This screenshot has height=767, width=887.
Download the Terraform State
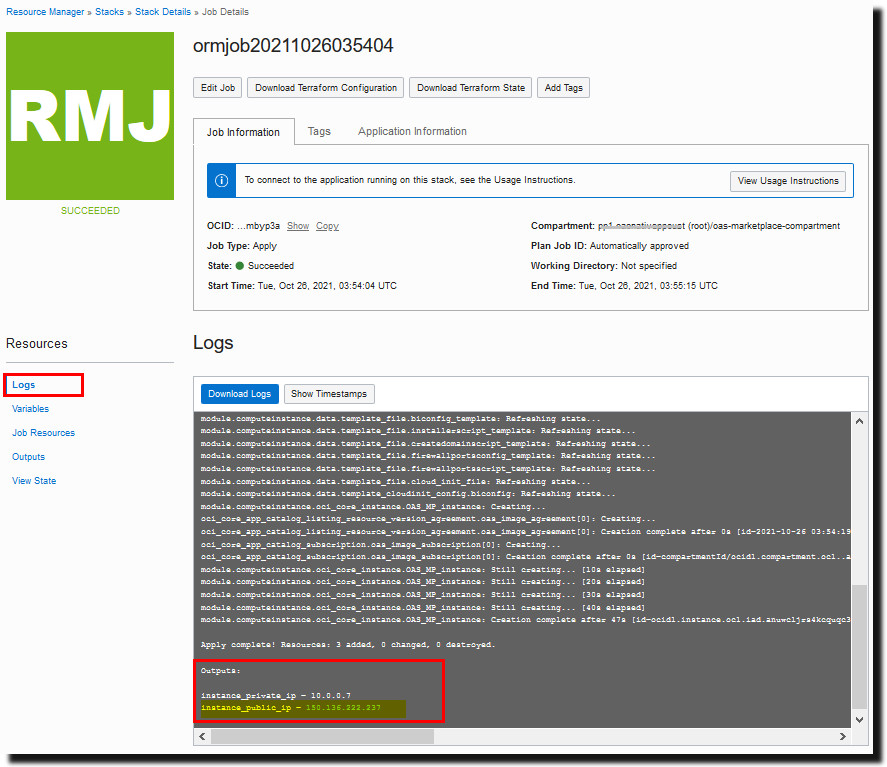pos(470,87)
